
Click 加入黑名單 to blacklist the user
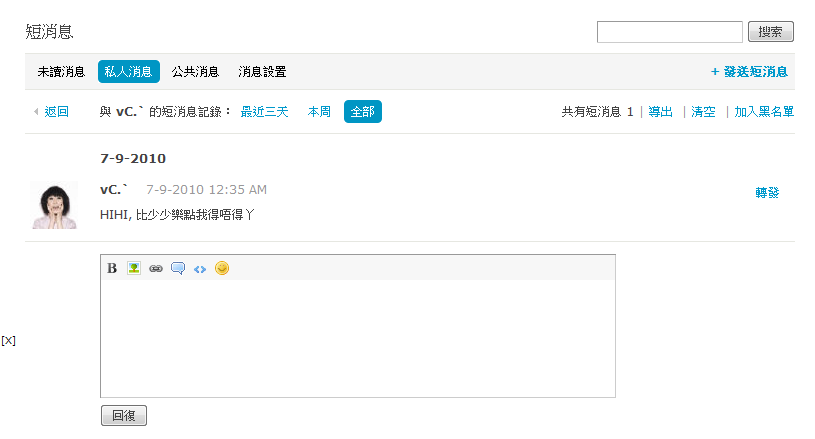[764, 112]
